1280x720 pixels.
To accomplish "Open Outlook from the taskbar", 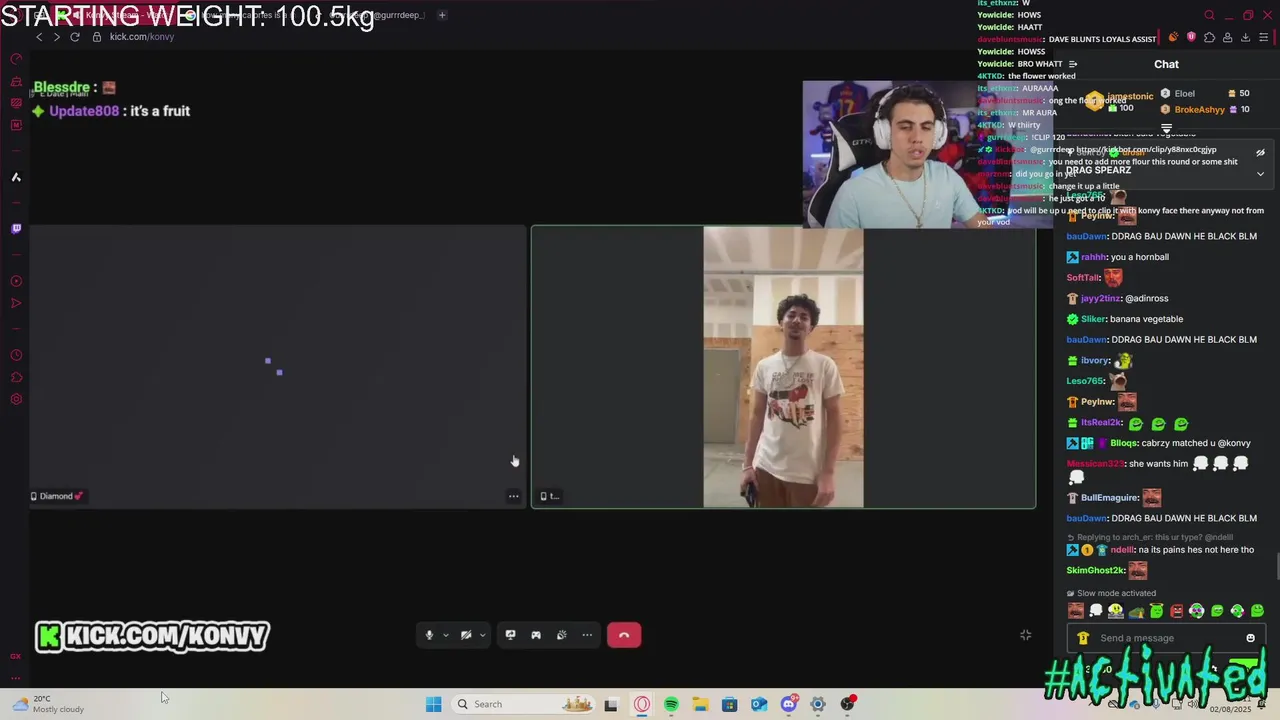I will [759, 704].
